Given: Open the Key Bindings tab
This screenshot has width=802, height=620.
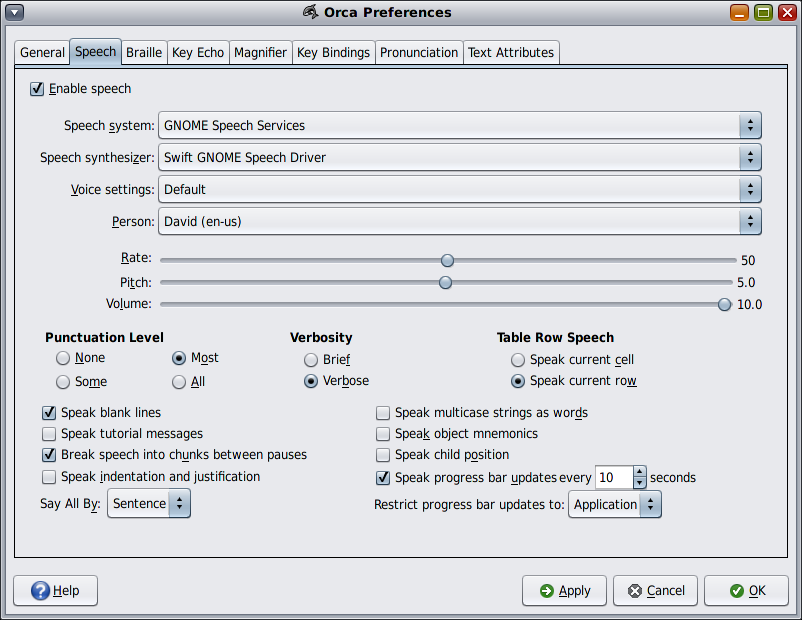Looking at the screenshot, I should pos(333,52).
